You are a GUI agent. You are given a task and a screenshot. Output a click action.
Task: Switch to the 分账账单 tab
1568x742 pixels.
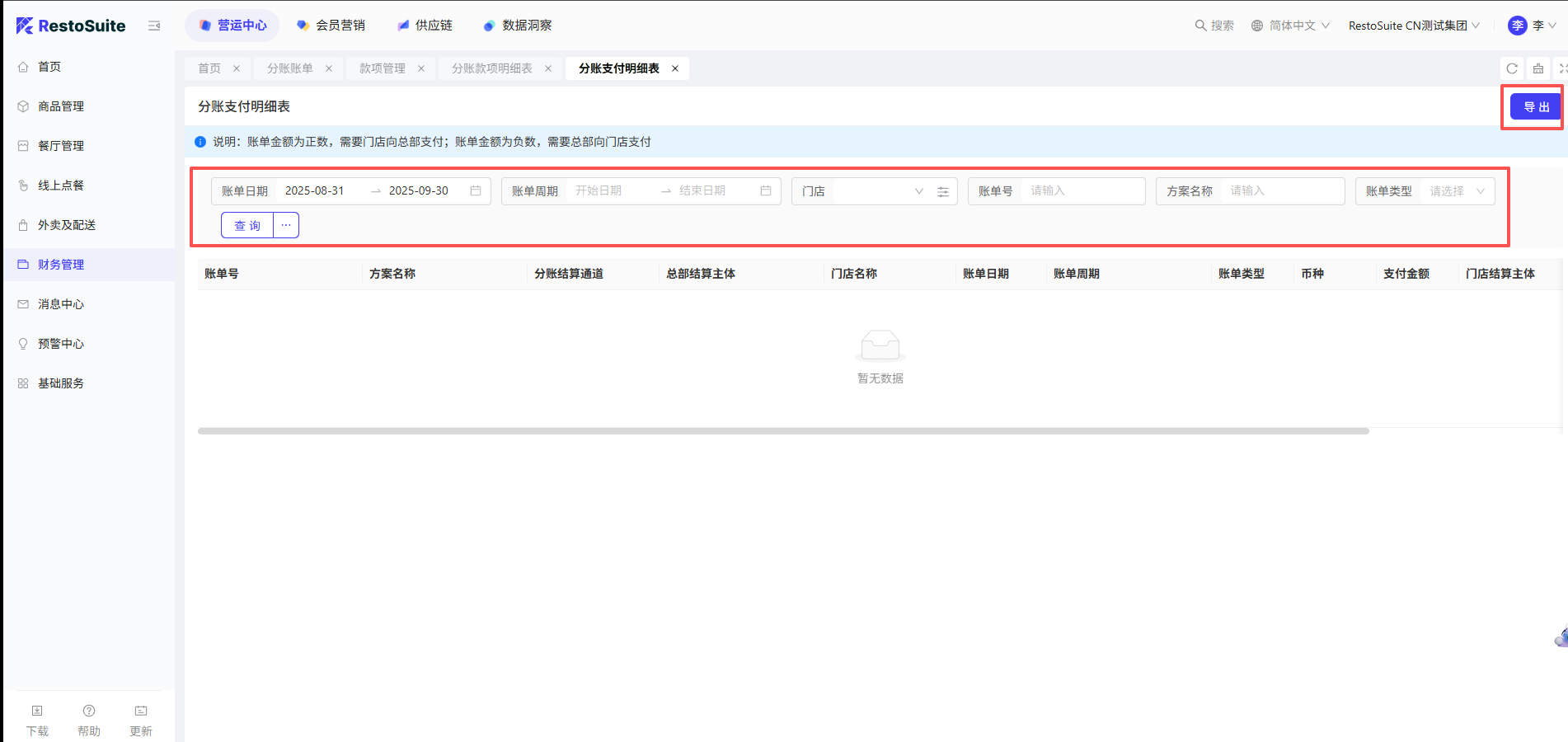tap(290, 68)
